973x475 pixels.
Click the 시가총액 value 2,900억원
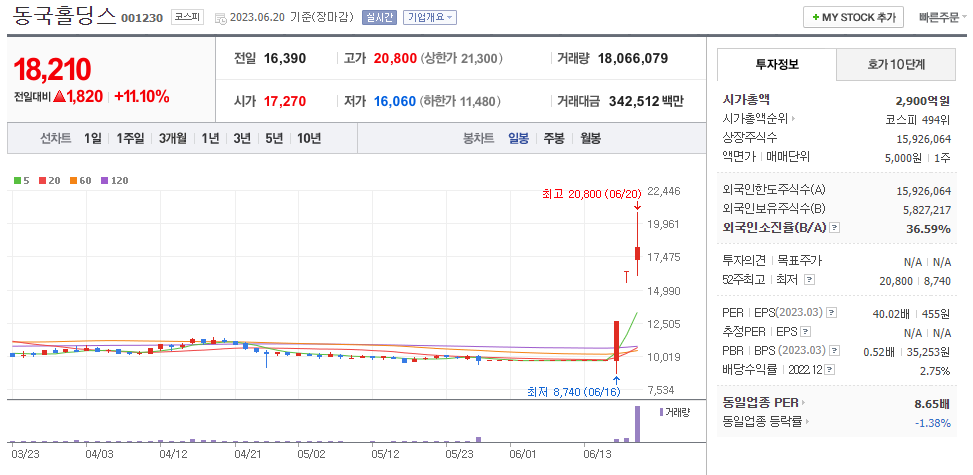(x=923, y=101)
